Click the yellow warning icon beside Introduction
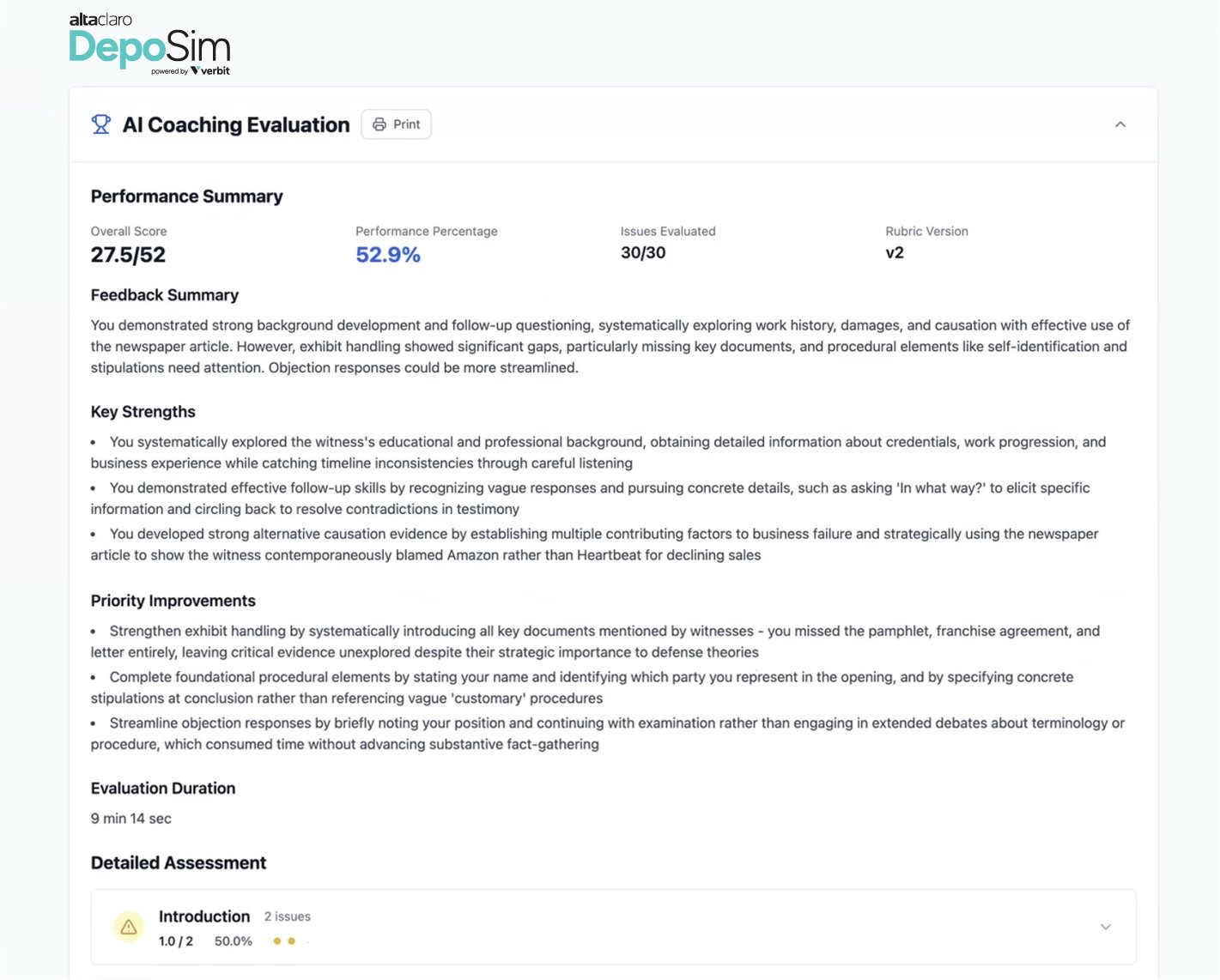The width and height of the screenshot is (1220, 980). tap(129, 927)
